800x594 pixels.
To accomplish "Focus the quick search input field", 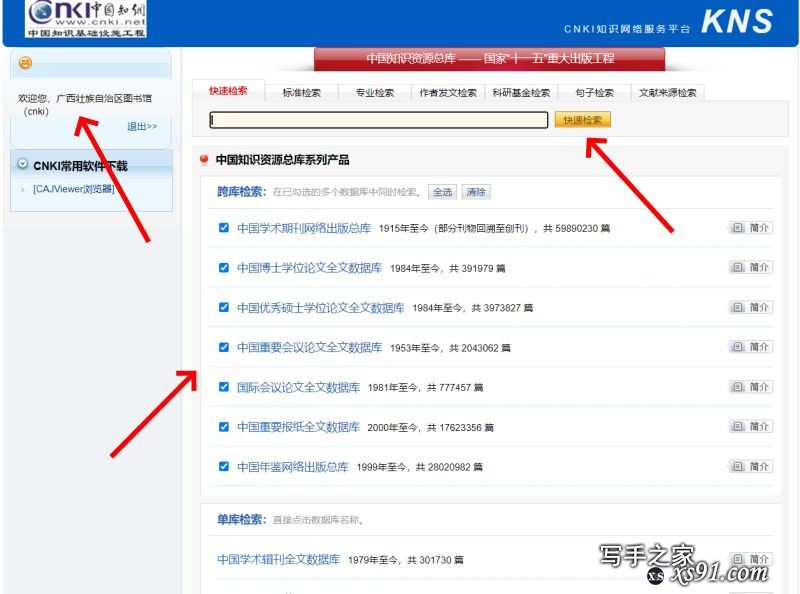I will coord(379,120).
